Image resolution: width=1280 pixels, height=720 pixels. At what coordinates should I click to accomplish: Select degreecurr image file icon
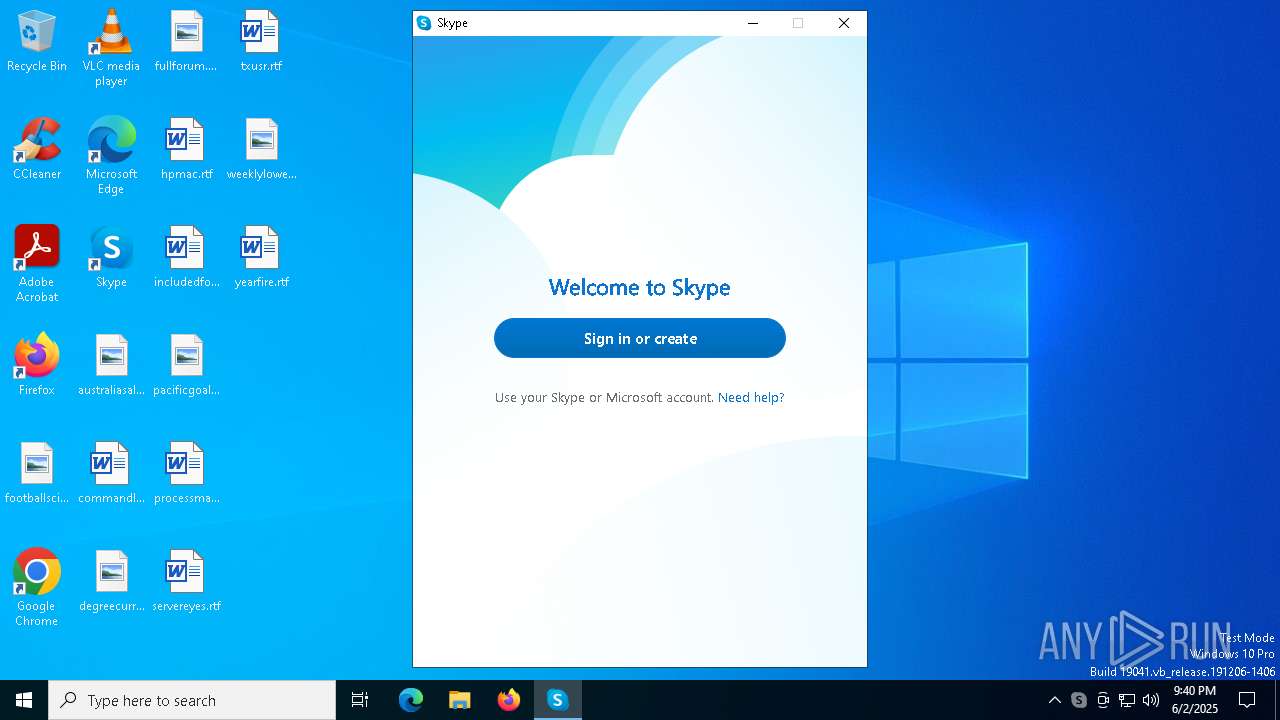click(111, 582)
